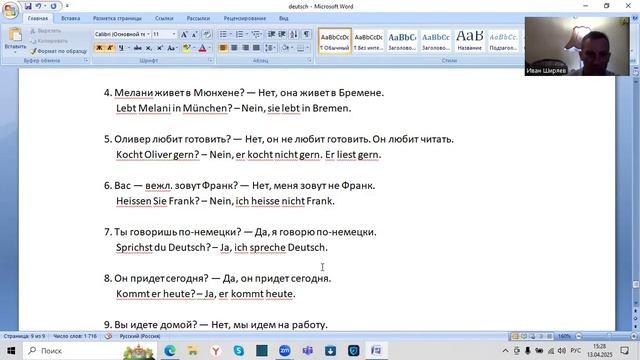Increase font size with grow font icon

[184, 34]
